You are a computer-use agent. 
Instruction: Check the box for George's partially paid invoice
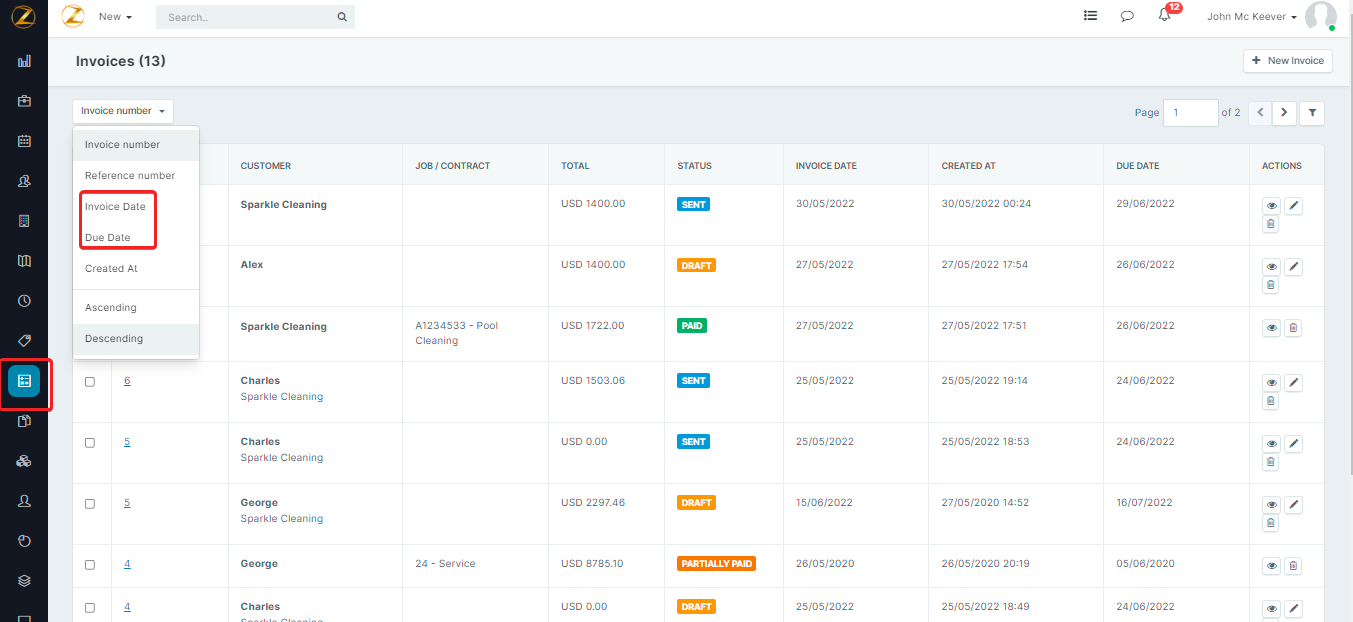(90, 565)
